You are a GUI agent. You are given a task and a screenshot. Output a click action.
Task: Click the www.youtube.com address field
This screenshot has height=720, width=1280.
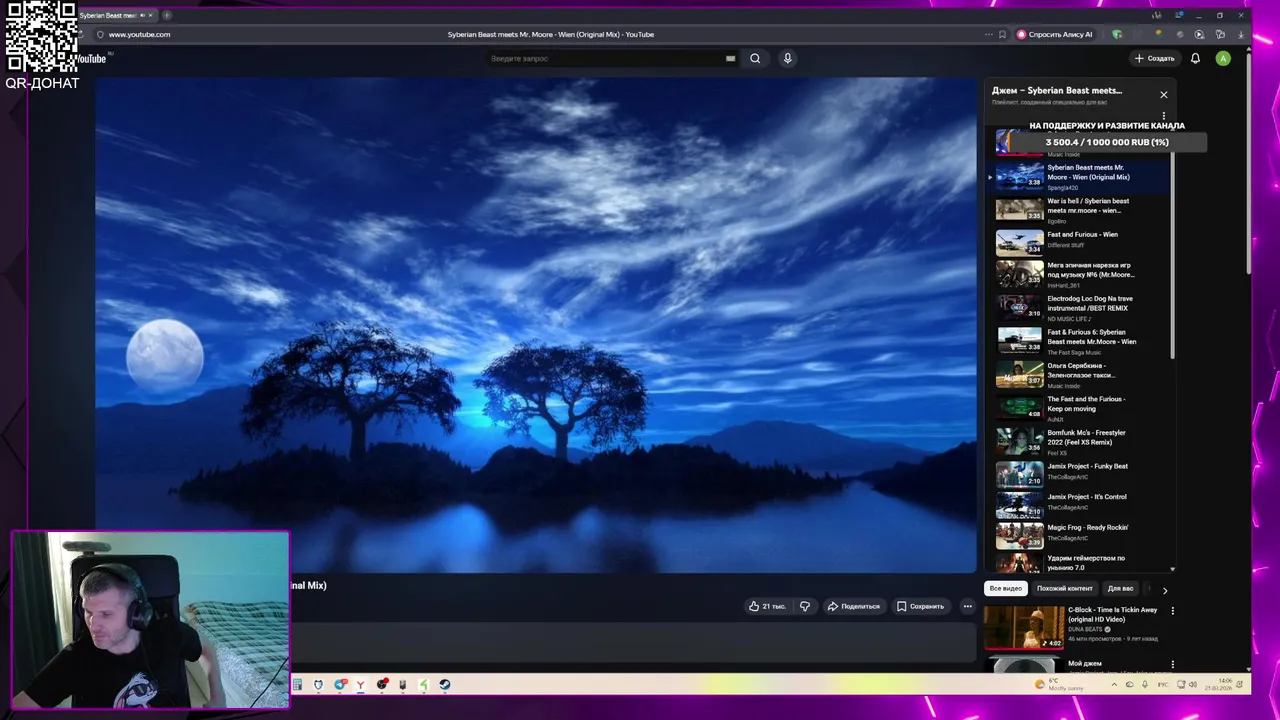(140, 34)
